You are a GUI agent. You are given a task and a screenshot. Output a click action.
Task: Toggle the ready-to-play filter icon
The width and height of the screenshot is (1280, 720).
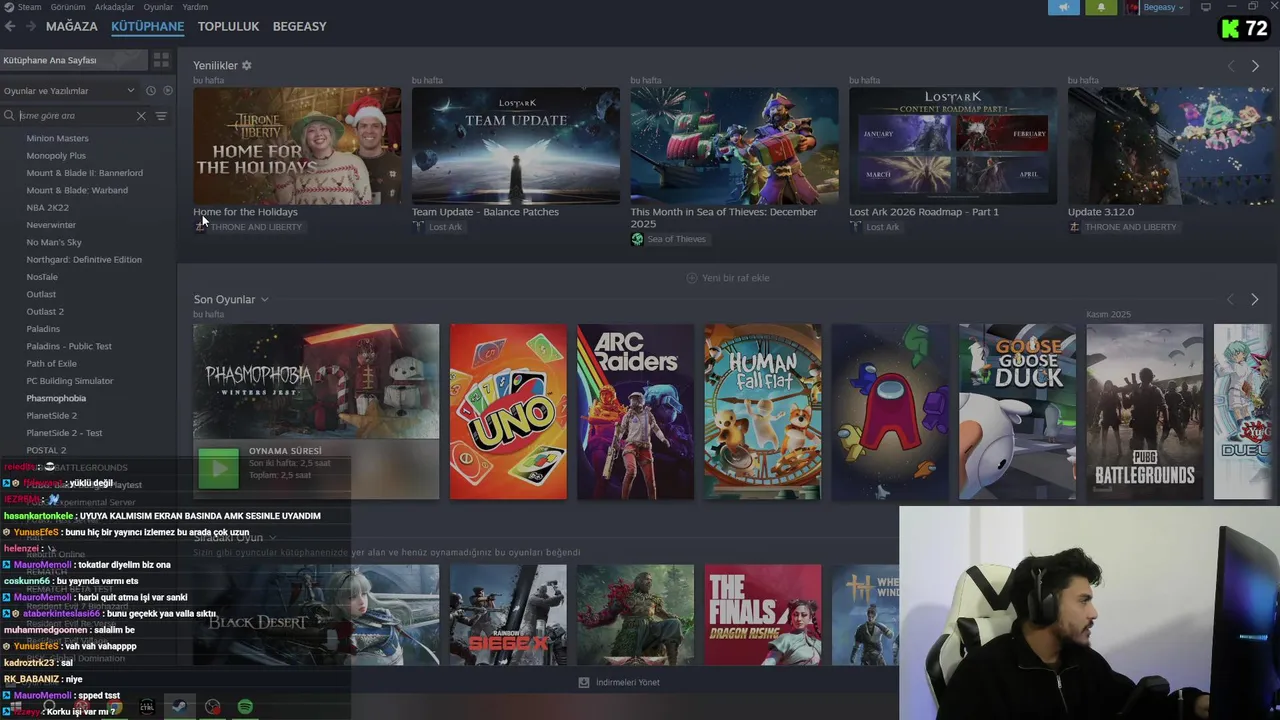point(167,91)
